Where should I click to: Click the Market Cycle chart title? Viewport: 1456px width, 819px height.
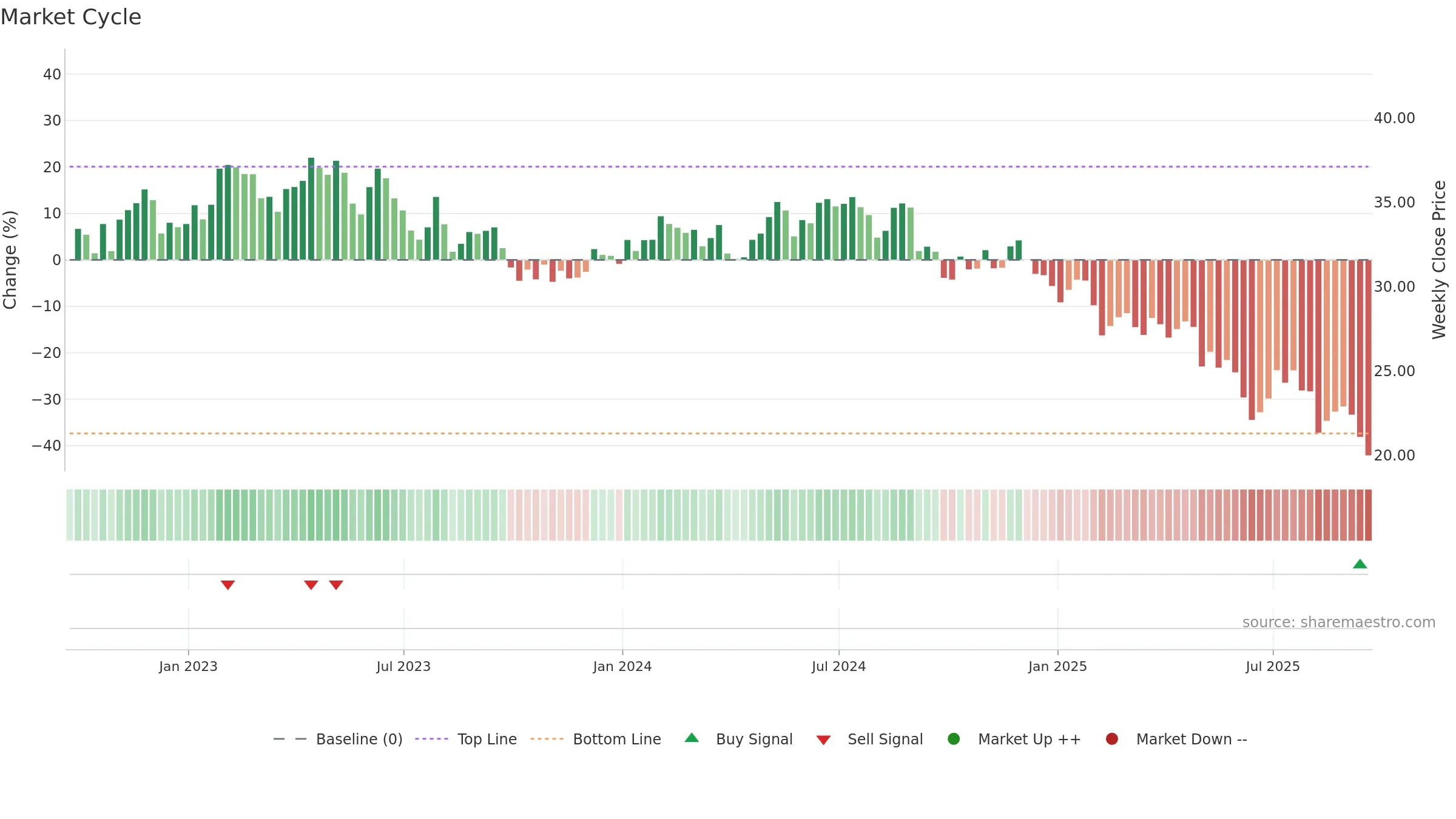click(x=71, y=17)
